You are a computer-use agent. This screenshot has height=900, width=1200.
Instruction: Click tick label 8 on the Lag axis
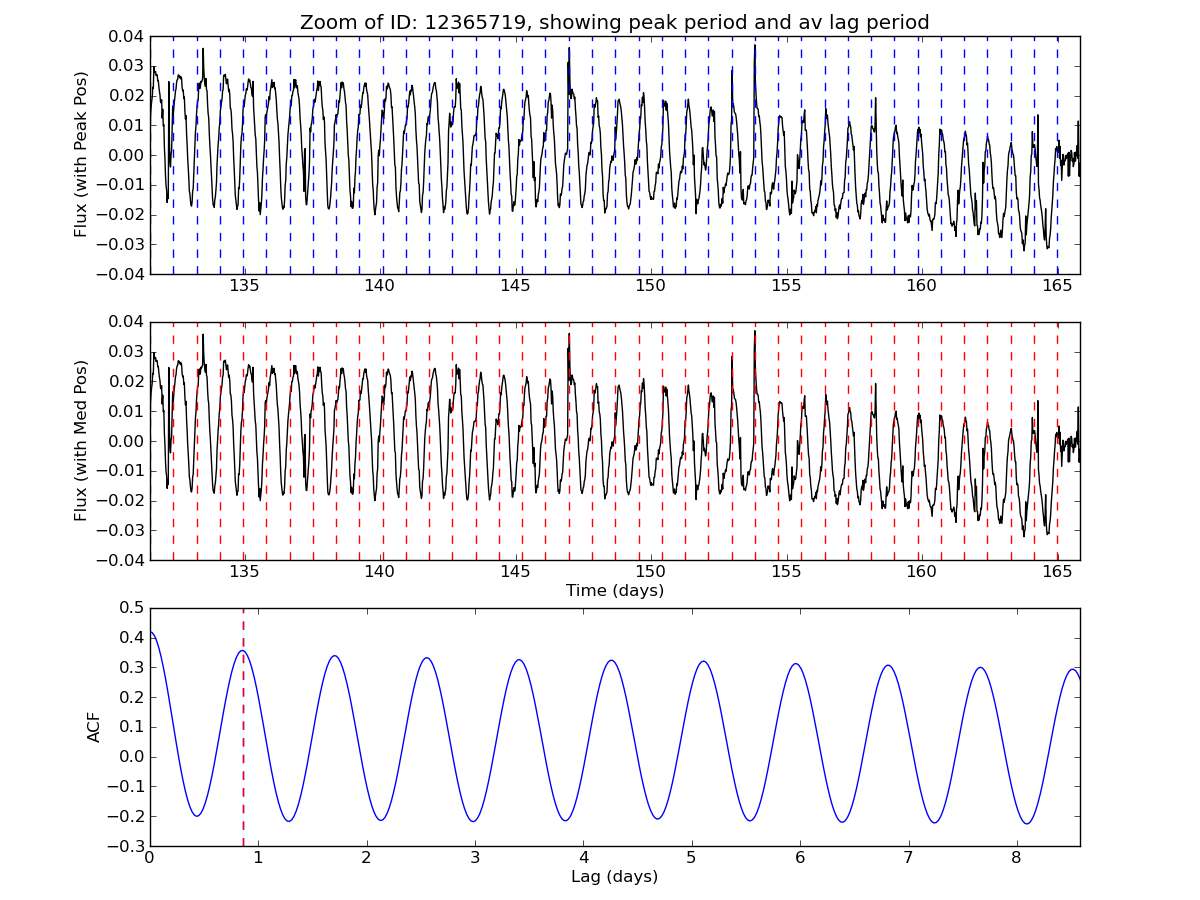(x=1016, y=859)
